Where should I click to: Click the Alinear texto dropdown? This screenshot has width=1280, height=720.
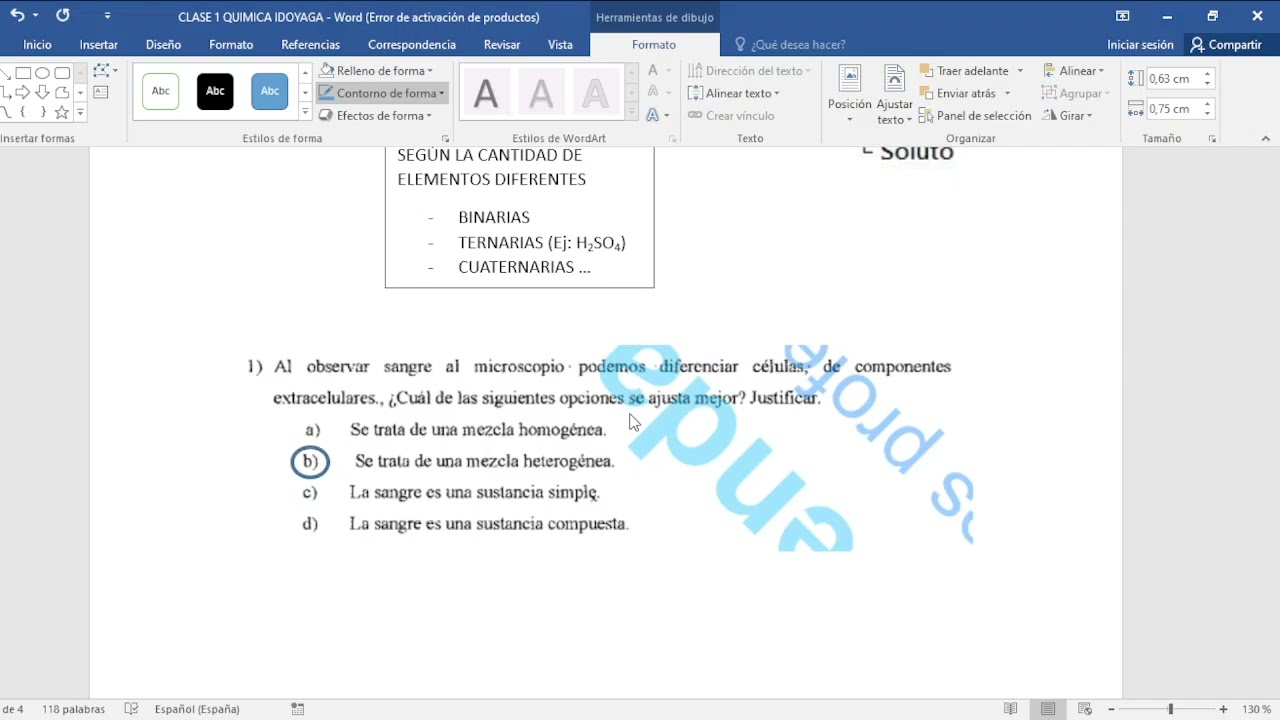click(734, 93)
